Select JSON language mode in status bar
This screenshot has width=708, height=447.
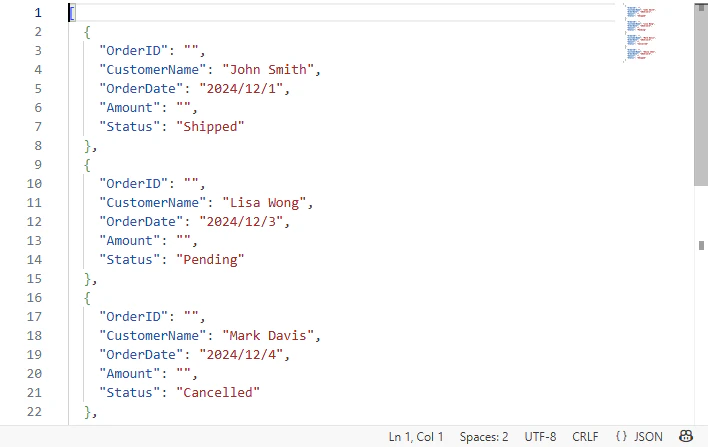639,437
